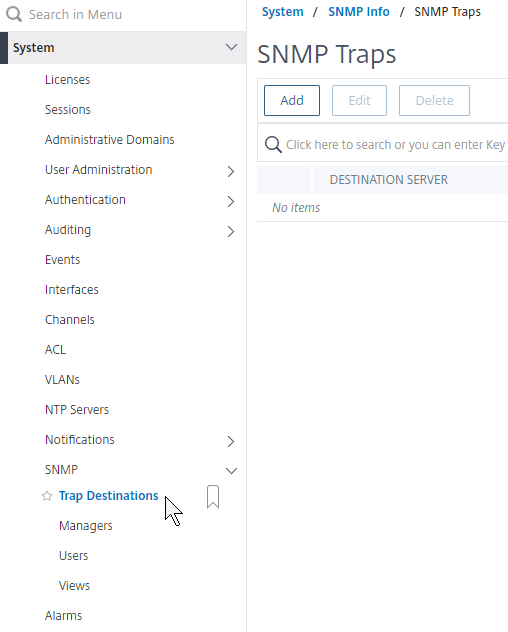This screenshot has width=508, height=632.
Task: Click the menu search magnifier icon
Action: click(14, 14)
